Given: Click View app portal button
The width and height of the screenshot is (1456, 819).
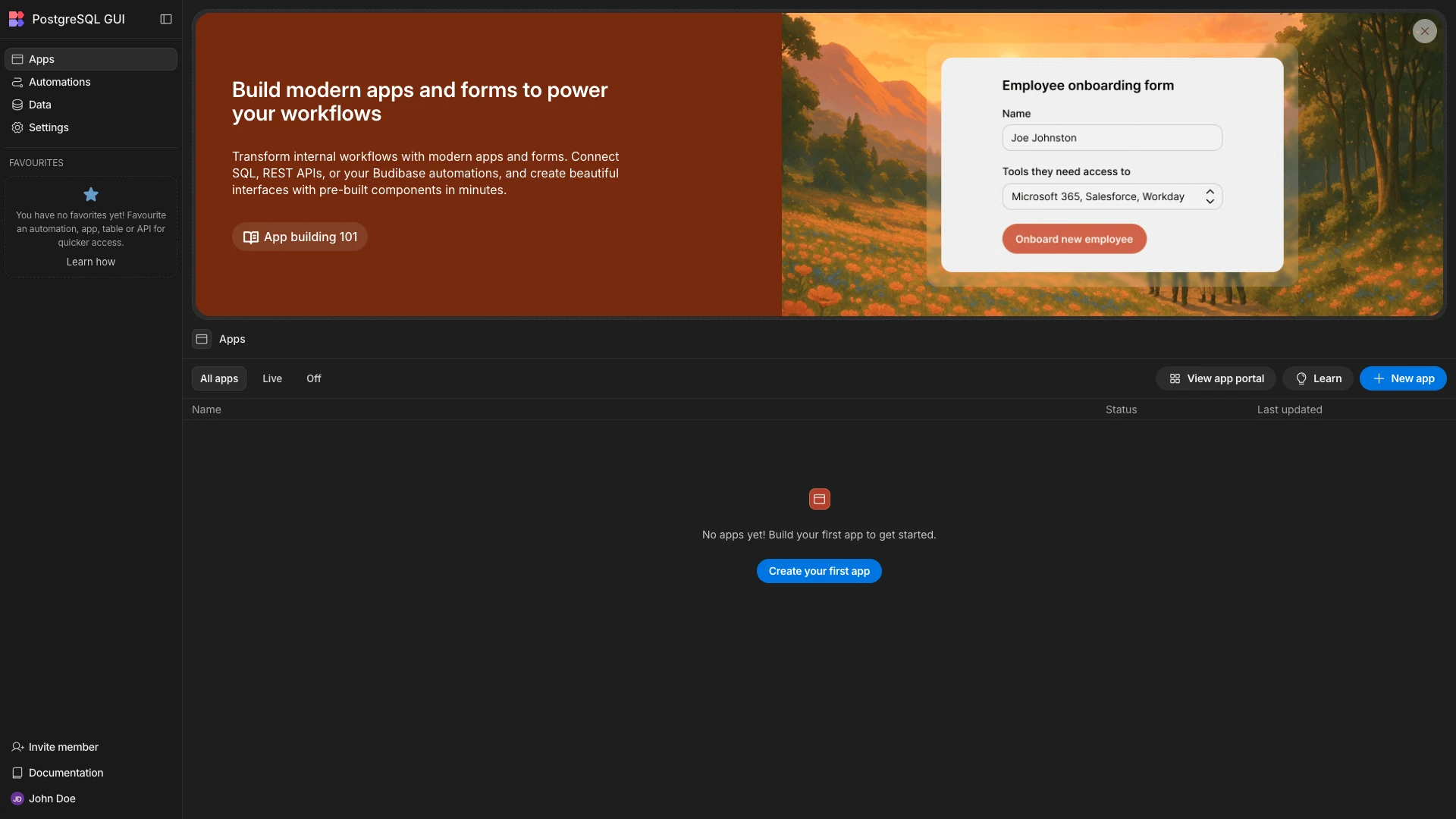Looking at the screenshot, I should pyautogui.click(x=1216, y=378).
